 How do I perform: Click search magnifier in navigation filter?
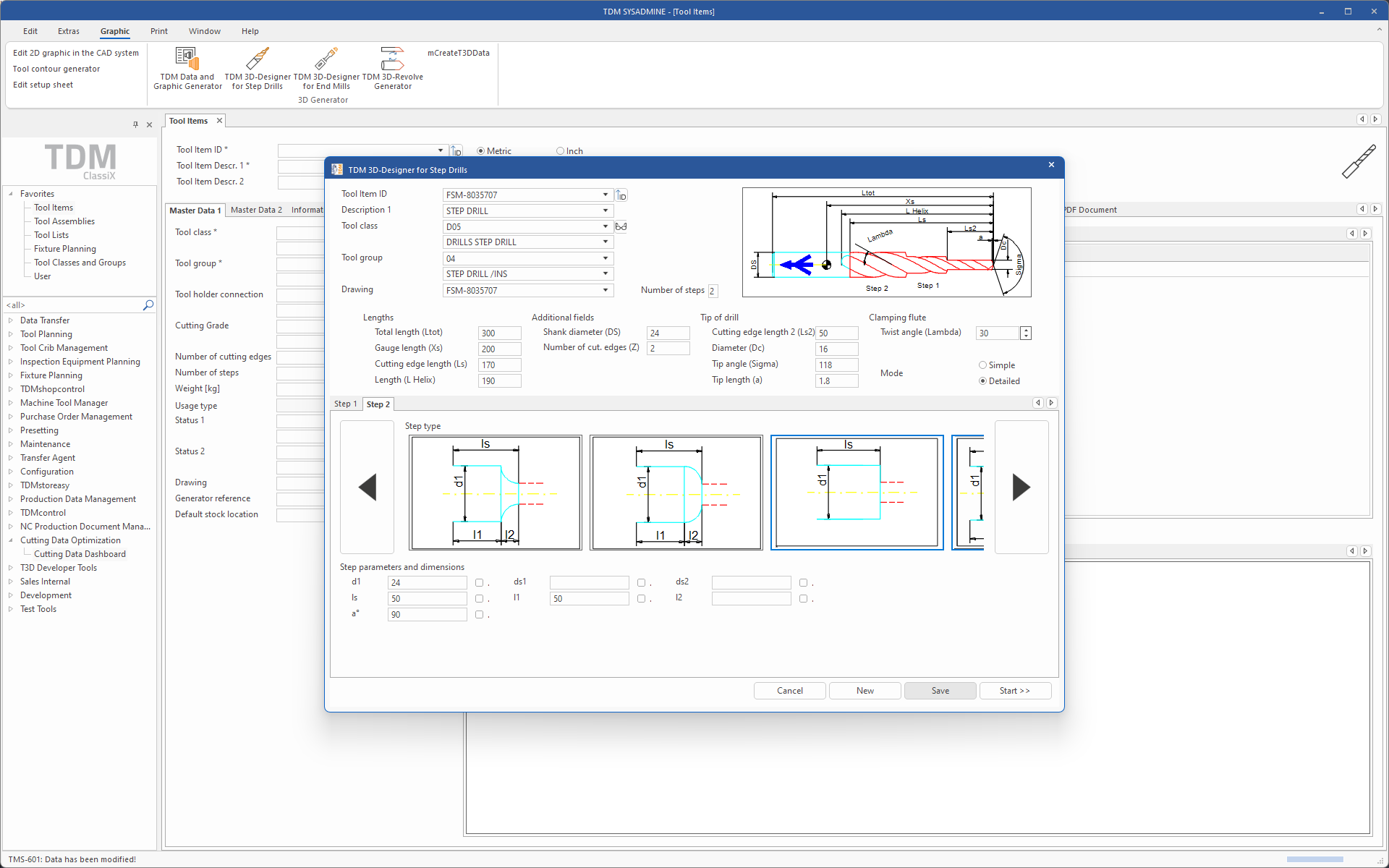pos(148,305)
